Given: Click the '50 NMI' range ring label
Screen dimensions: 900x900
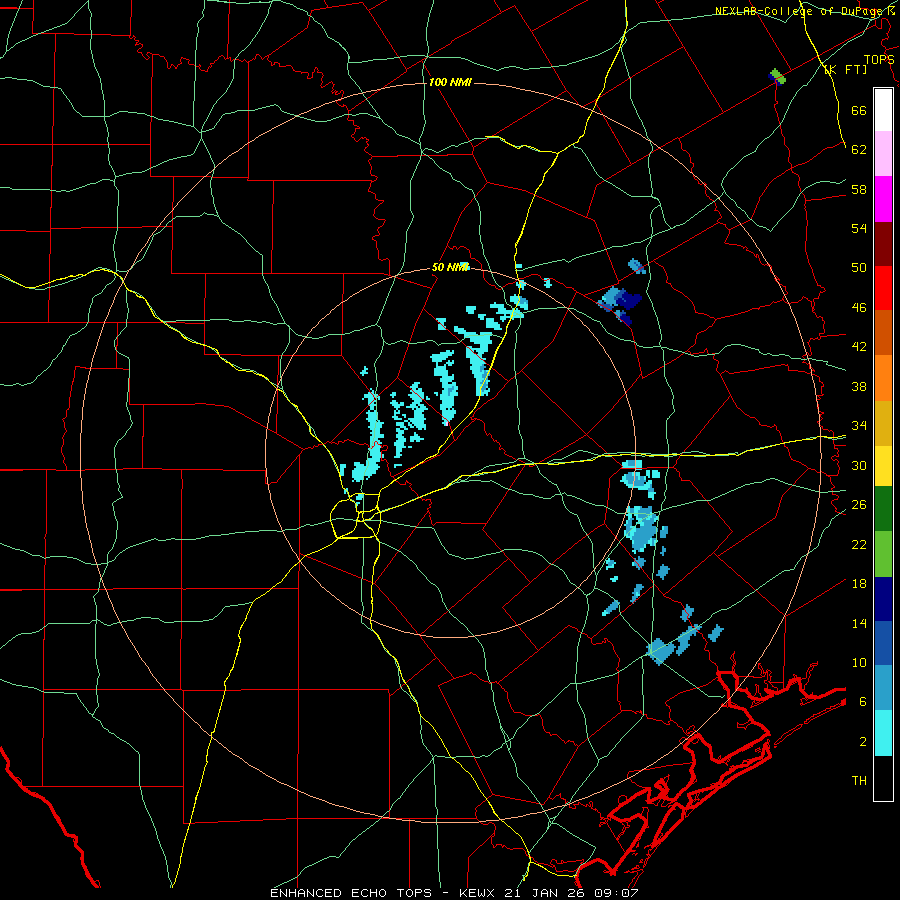Looking at the screenshot, I should [450, 267].
